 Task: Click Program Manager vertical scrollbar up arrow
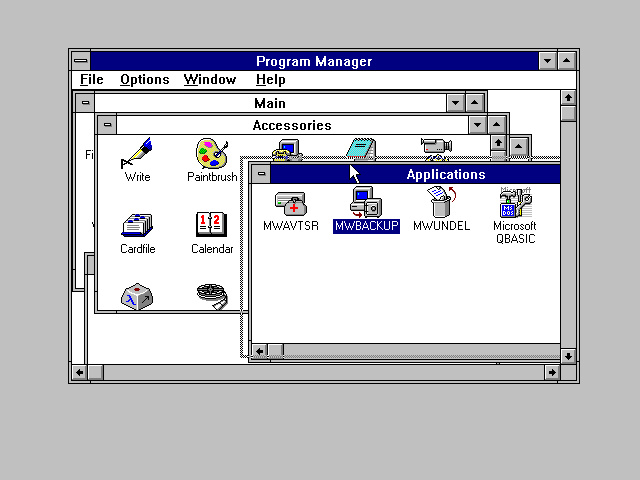pos(568,98)
